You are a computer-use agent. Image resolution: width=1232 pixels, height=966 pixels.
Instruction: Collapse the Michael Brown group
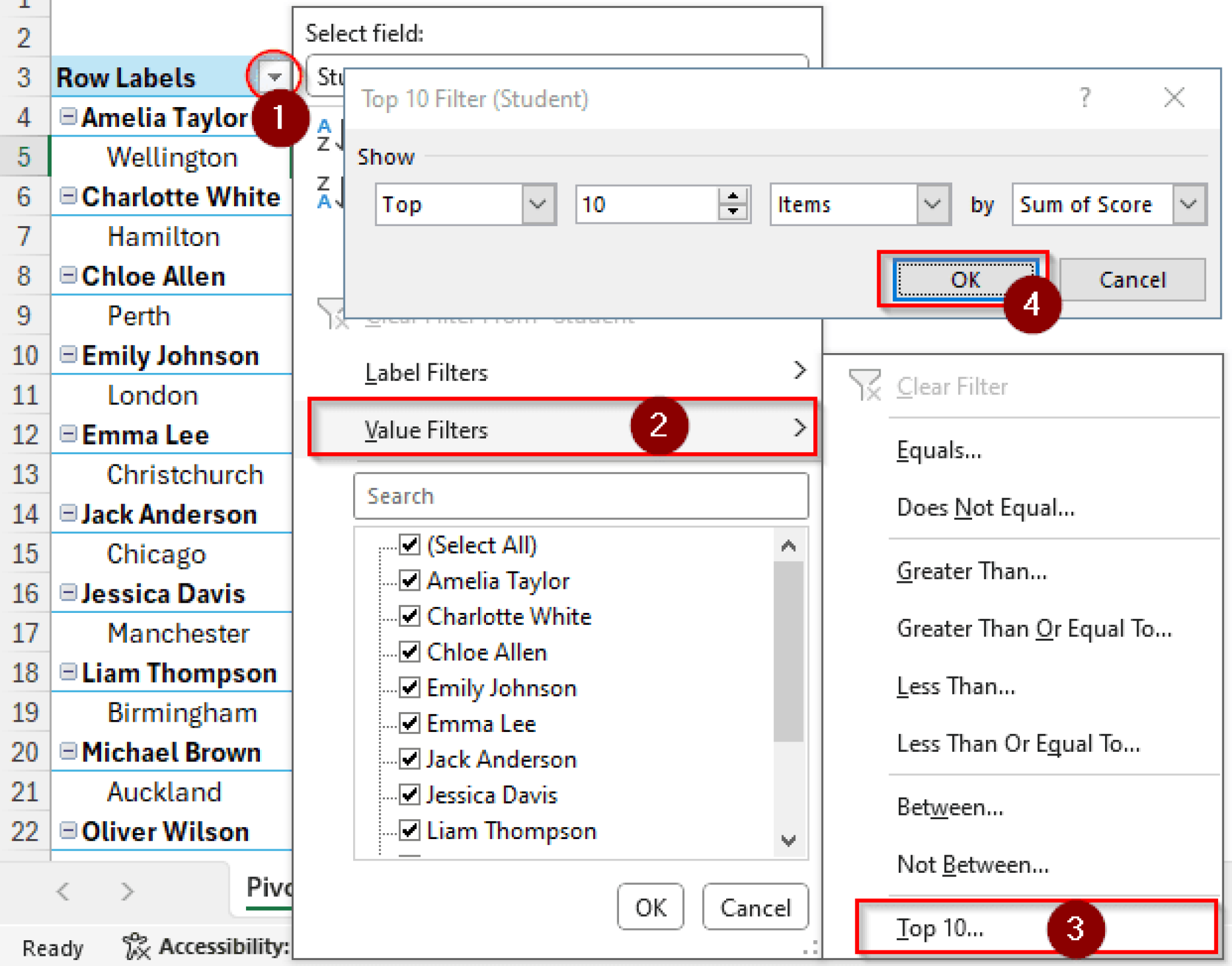68,751
